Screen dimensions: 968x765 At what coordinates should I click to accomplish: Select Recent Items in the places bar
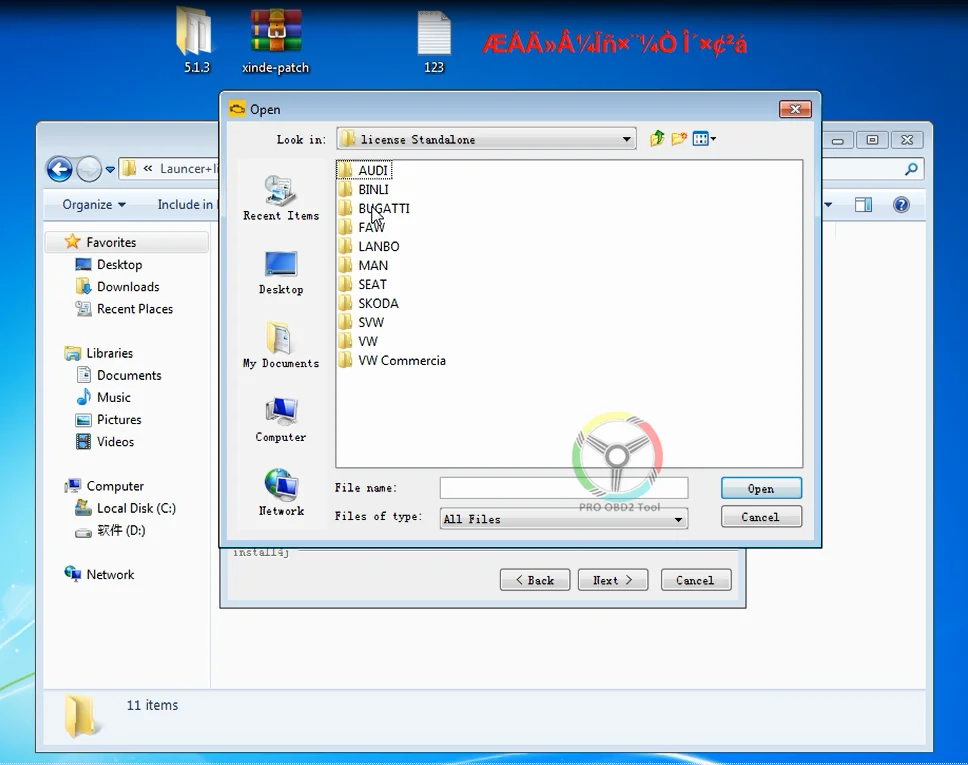[x=281, y=198]
